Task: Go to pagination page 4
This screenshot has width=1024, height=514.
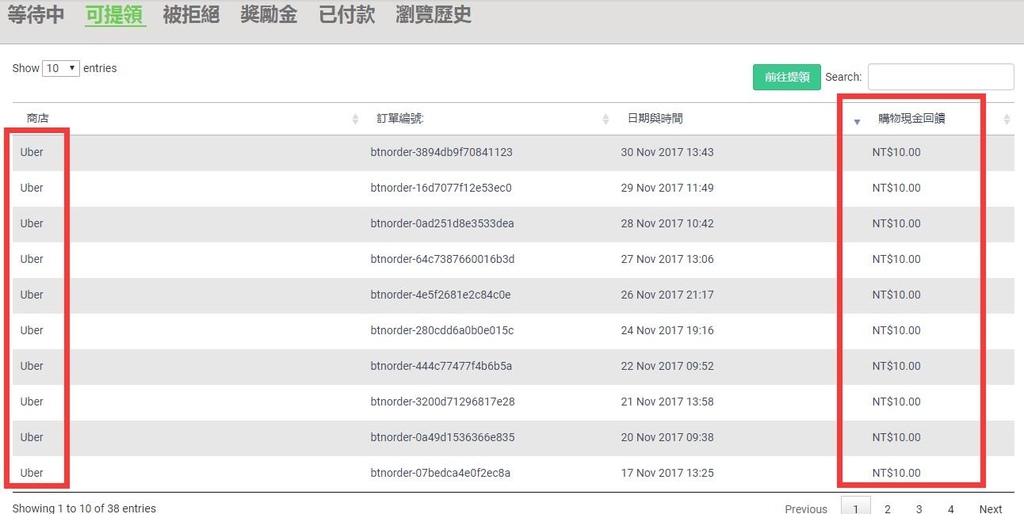Action: [x=951, y=509]
